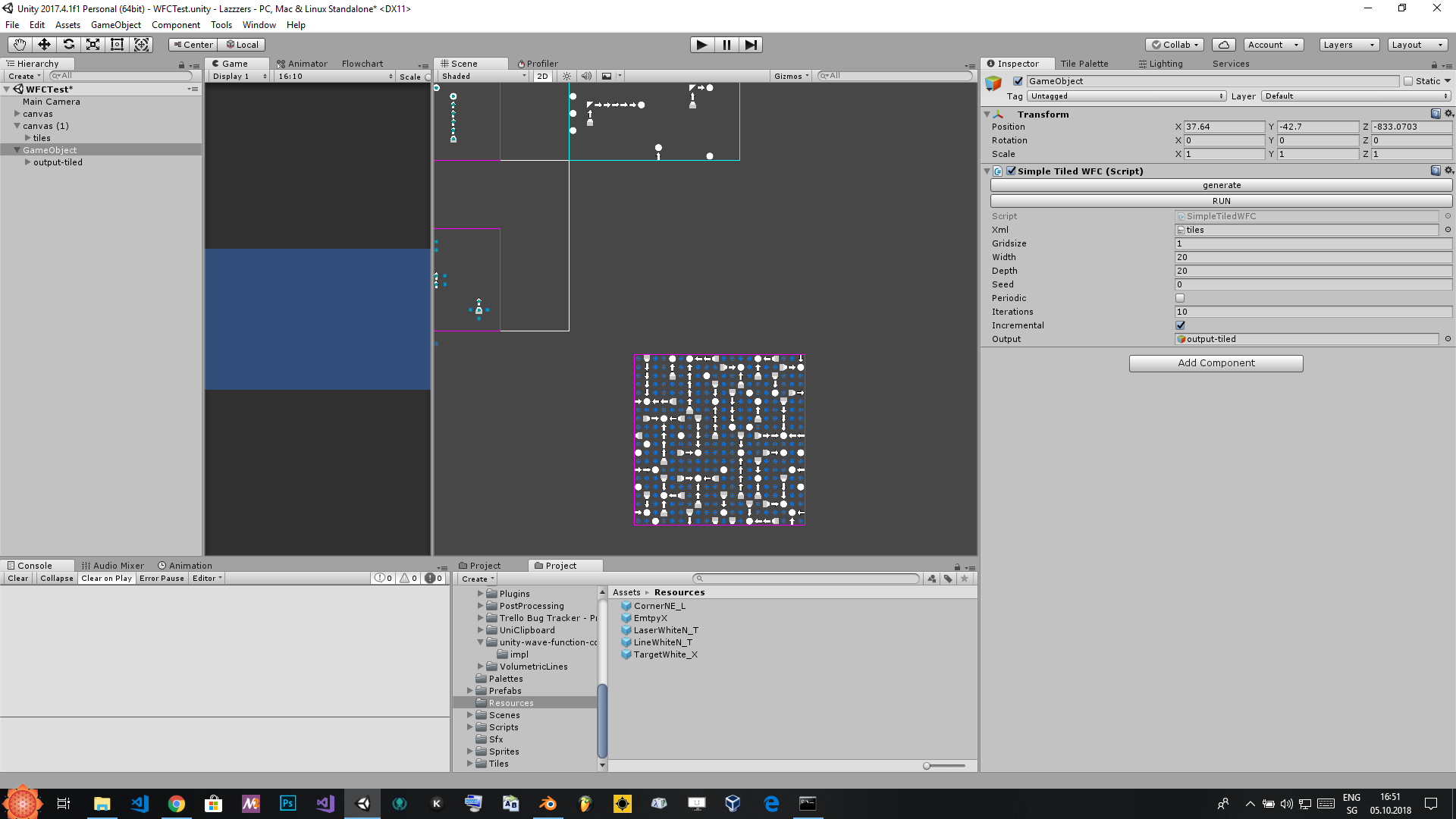Open Blender from the taskbar
The image size is (1456, 819).
[x=548, y=804]
